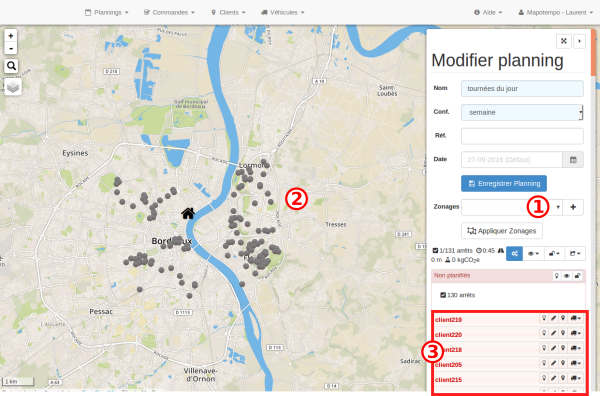Add a new zoning with plus button

coord(573,207)
